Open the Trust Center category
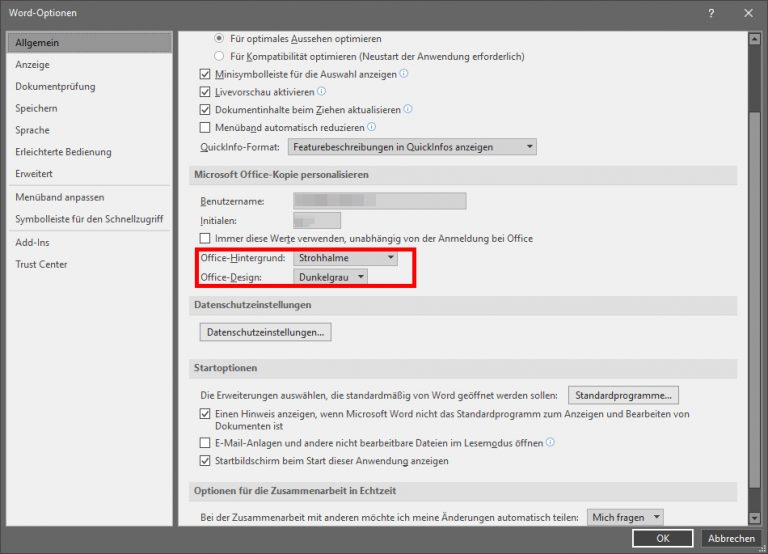Image resolution: width=768 pixels, height=554 pixels. tap(41, 264)
